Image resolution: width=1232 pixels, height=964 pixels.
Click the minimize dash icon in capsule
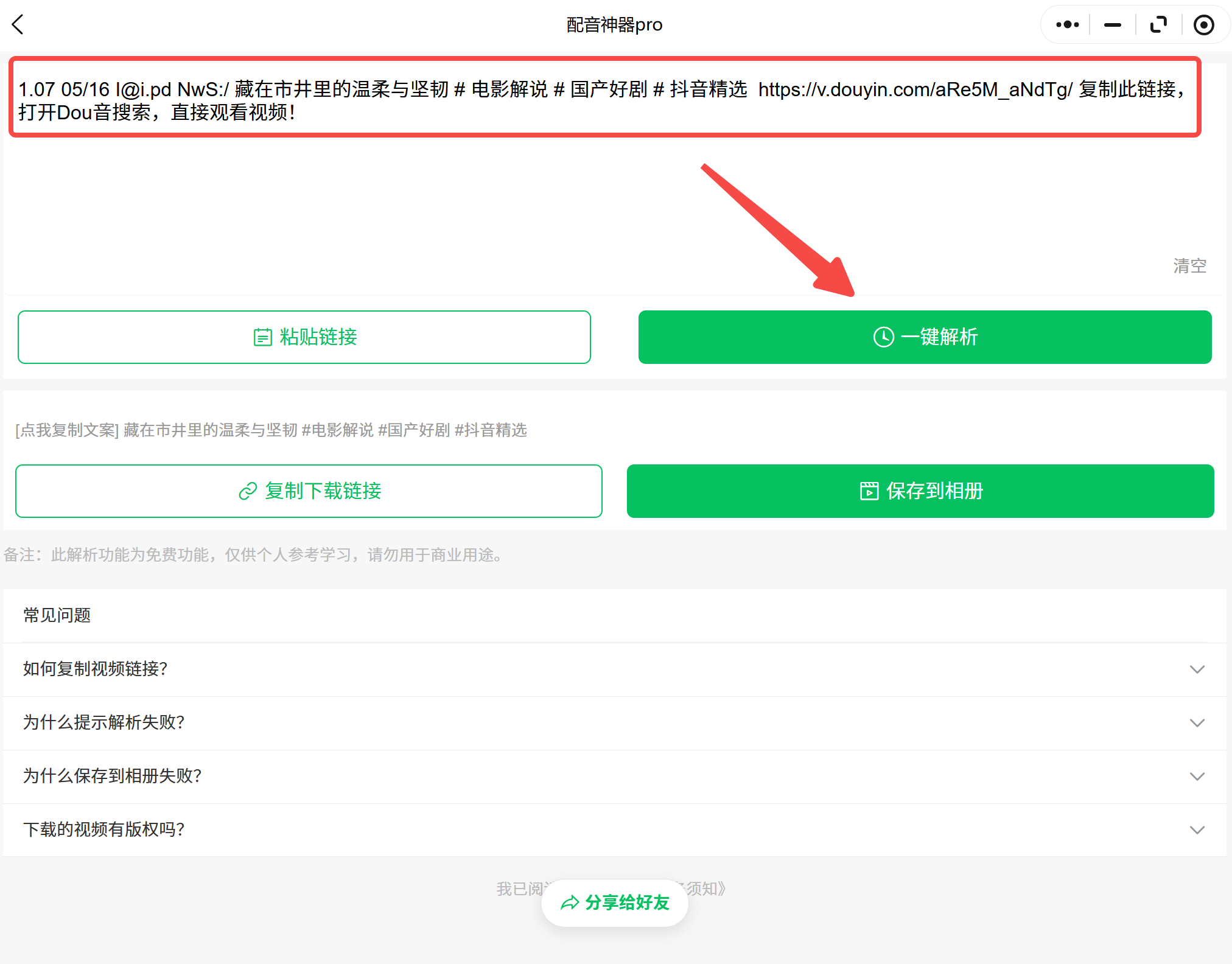click(x=1113, y=25)
